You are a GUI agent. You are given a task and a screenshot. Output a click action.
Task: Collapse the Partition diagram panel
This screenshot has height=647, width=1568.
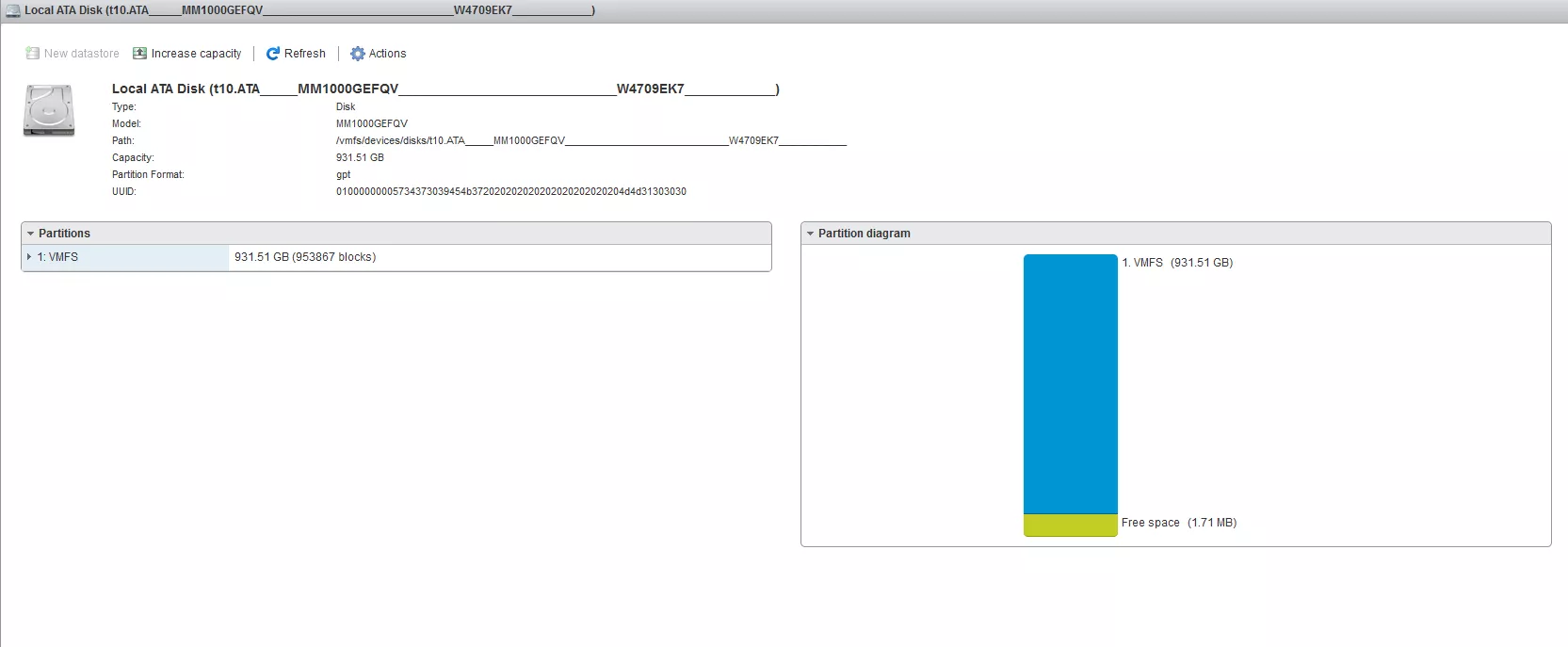pos(810,234)
